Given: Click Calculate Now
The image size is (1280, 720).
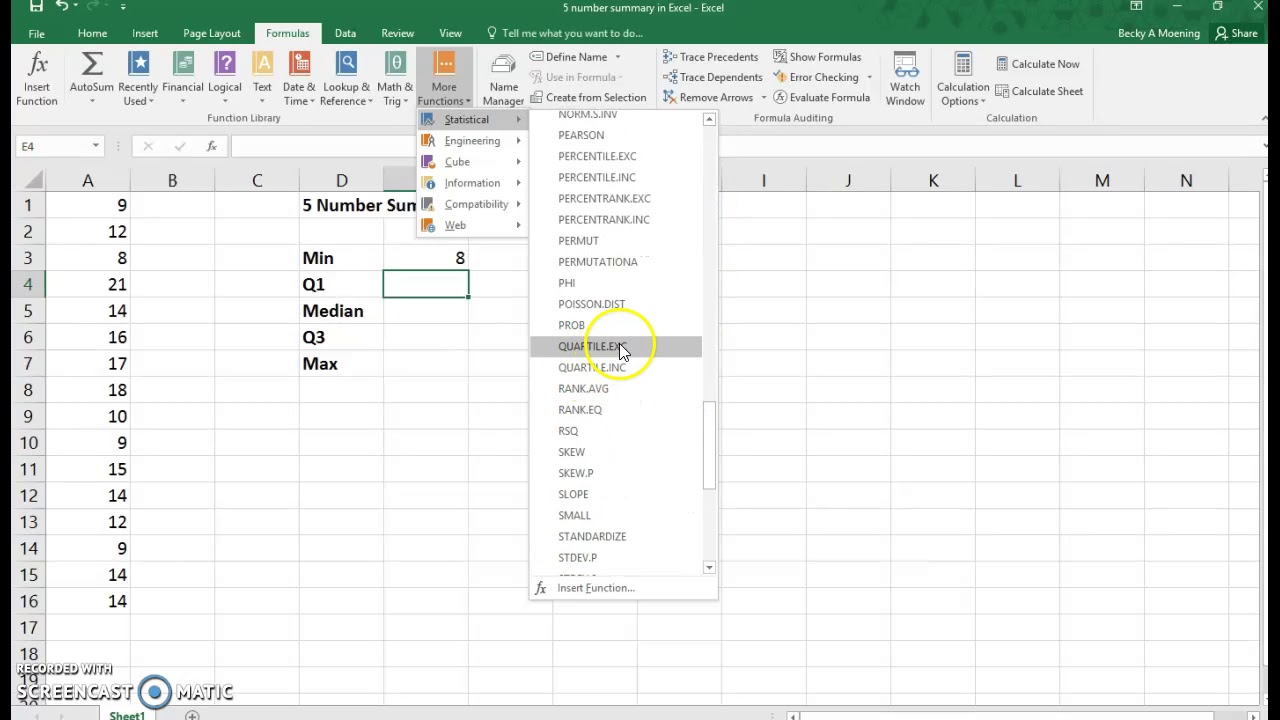Looking at the screenshot, I should 1037,64.
